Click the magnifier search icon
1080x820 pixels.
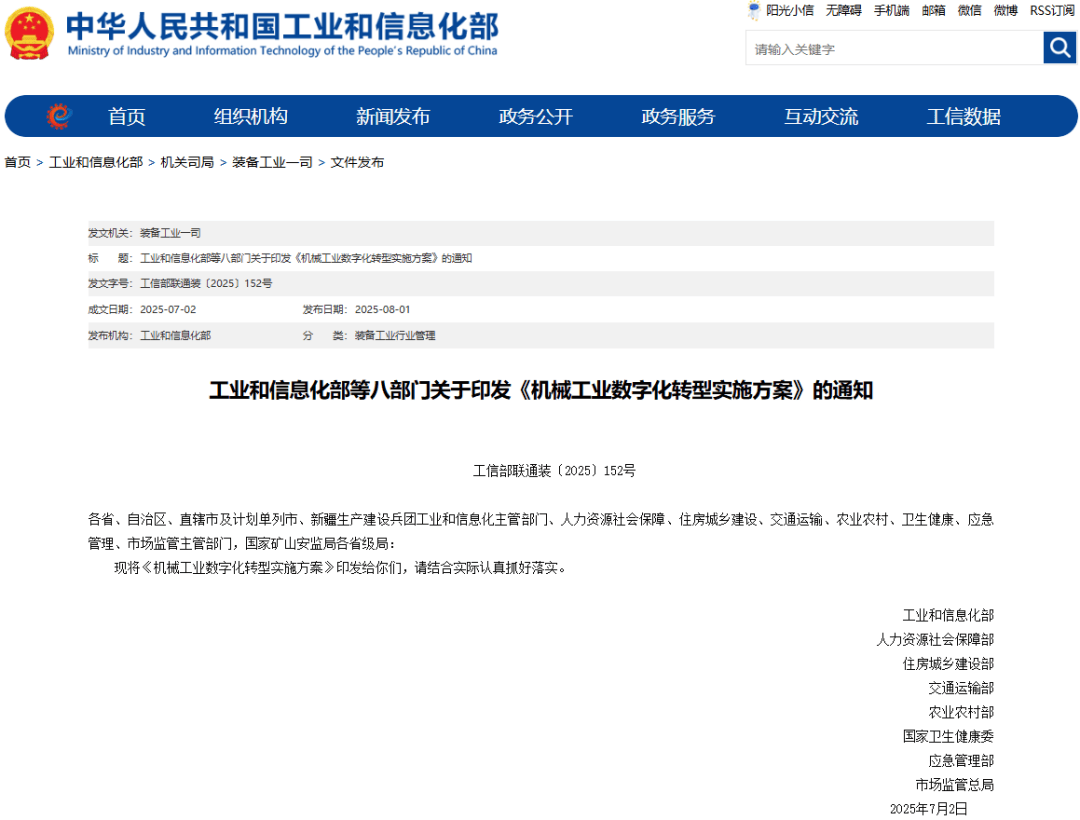[1060, 47]
